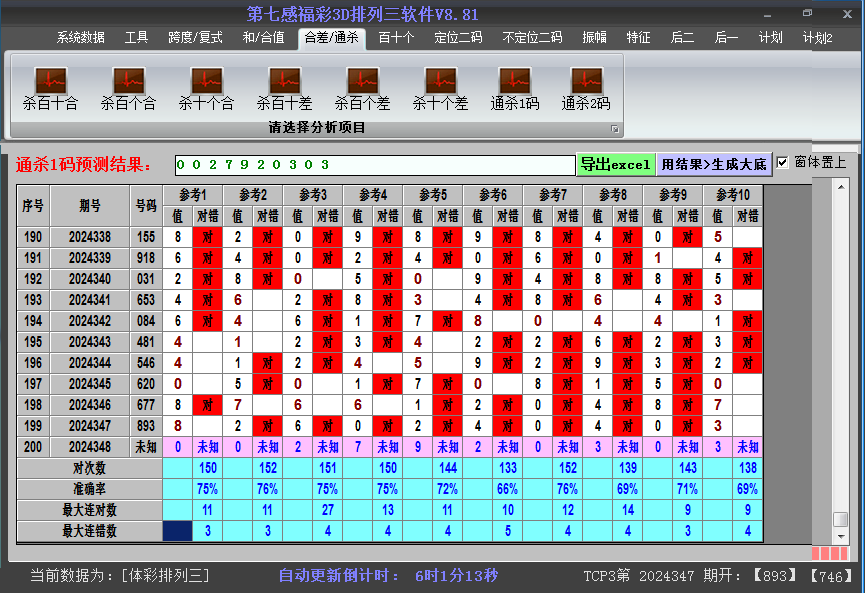865x593 pixels.
Task: Click the 参考10 column header
Action: (733, 195)
